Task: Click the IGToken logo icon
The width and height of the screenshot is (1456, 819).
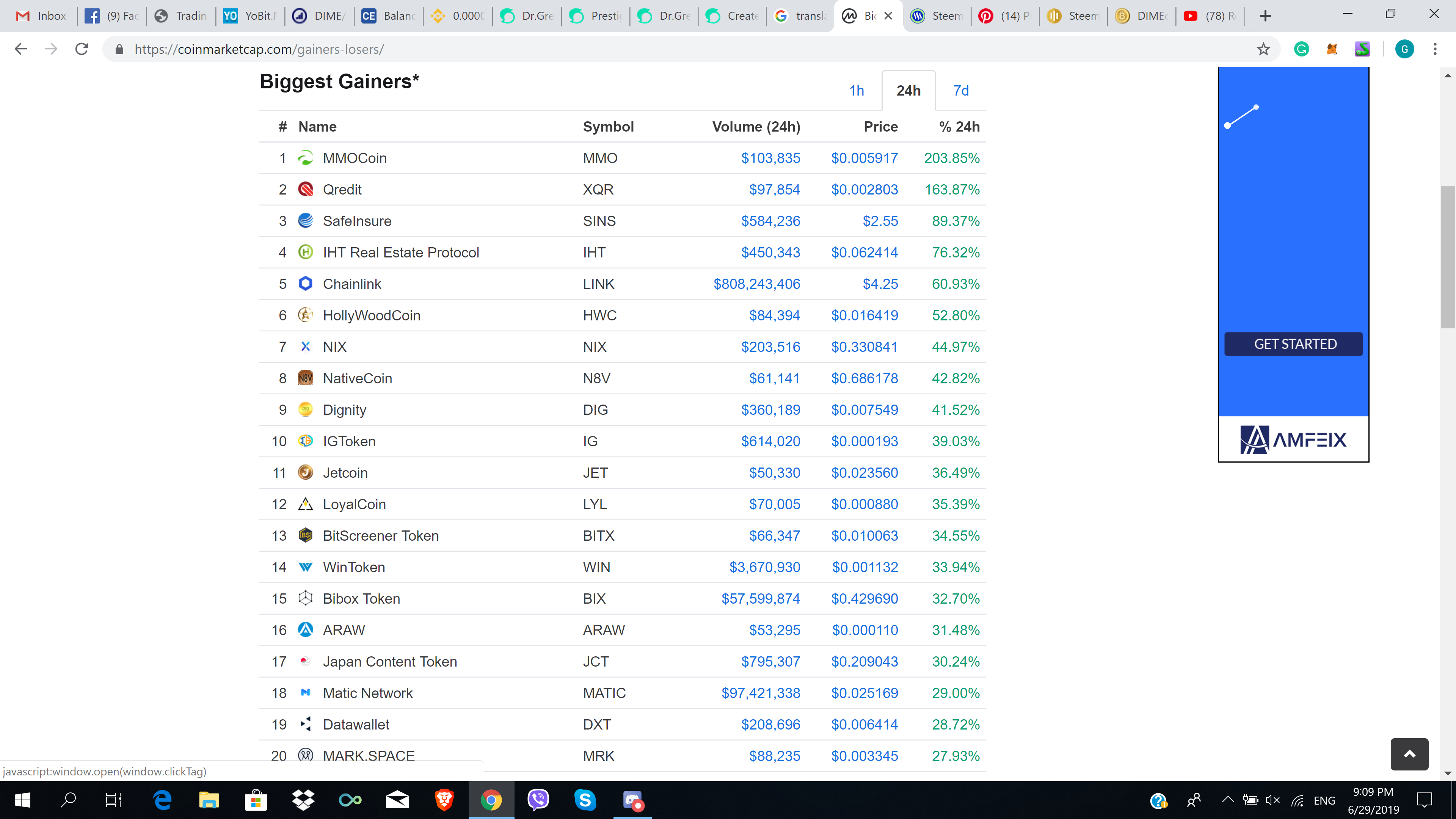Action: 305,441
